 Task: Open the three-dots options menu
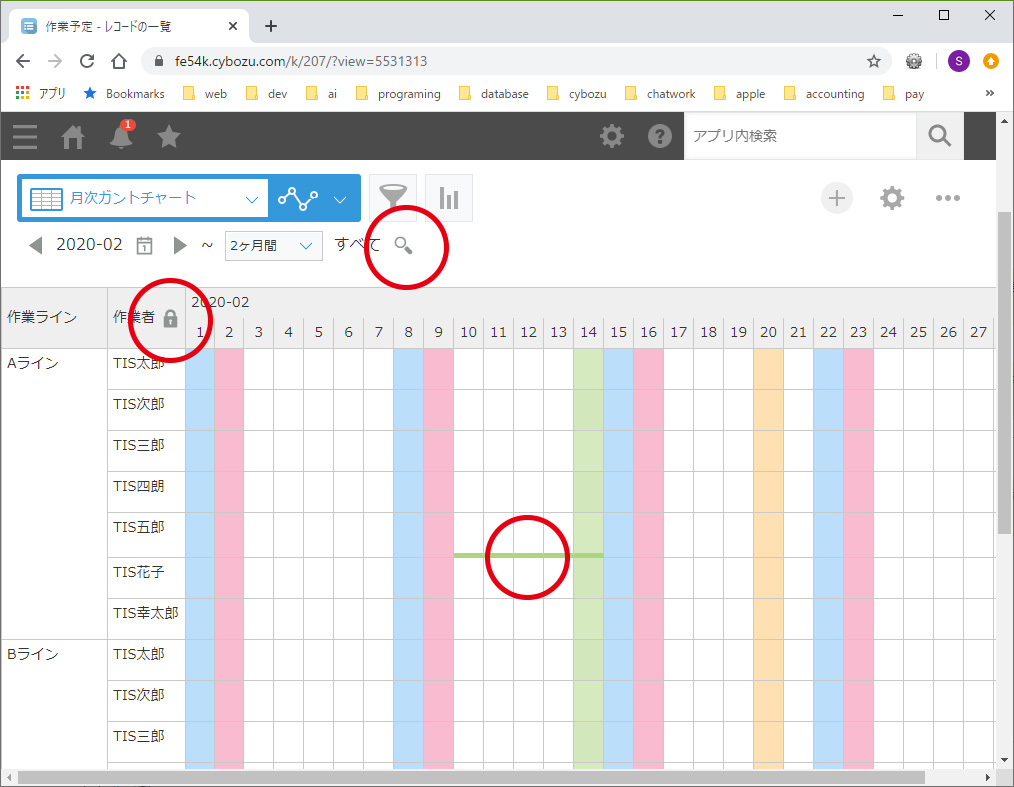click(947, 198)
